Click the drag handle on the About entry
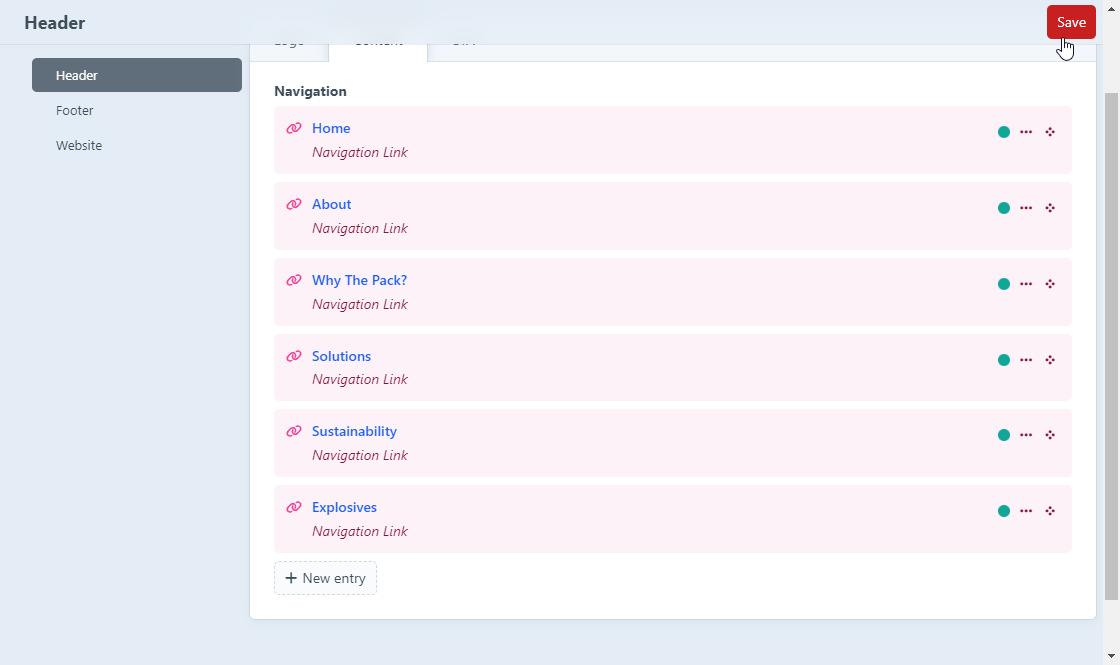The height and width of the screenshot is (665, 1120). coord(1050,208)
